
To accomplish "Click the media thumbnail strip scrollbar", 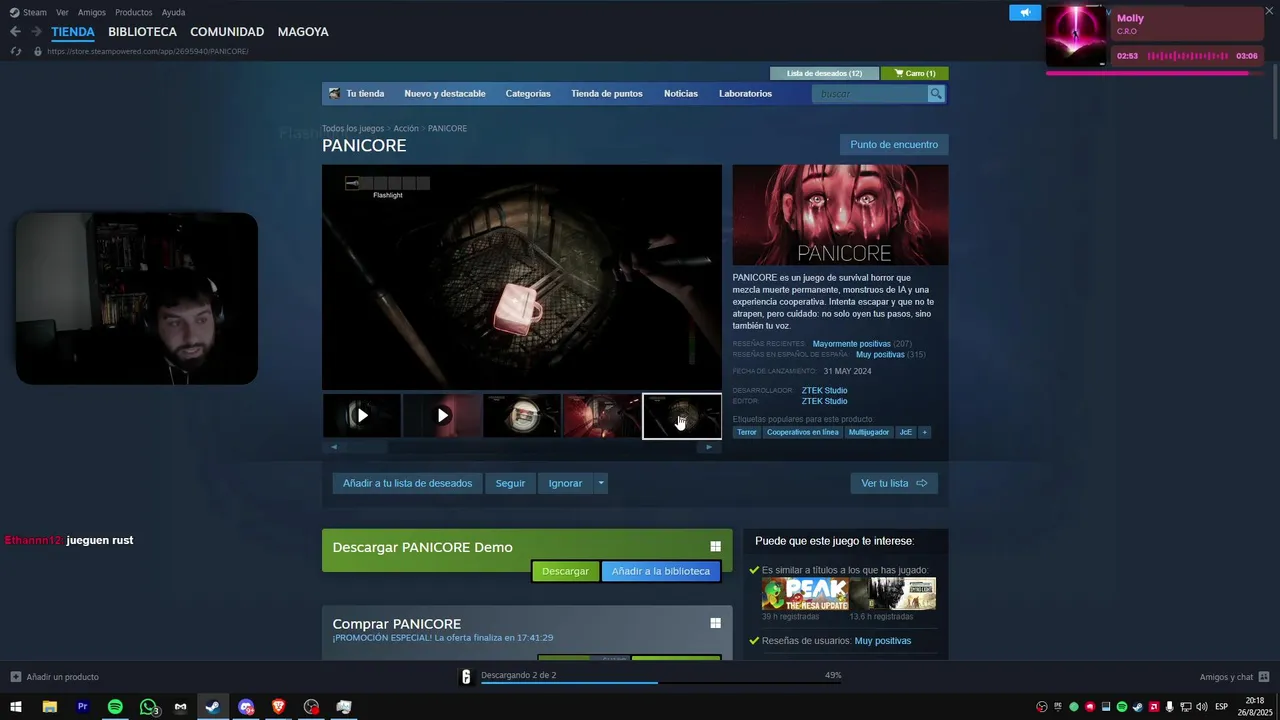I will (x=521, y=447).
